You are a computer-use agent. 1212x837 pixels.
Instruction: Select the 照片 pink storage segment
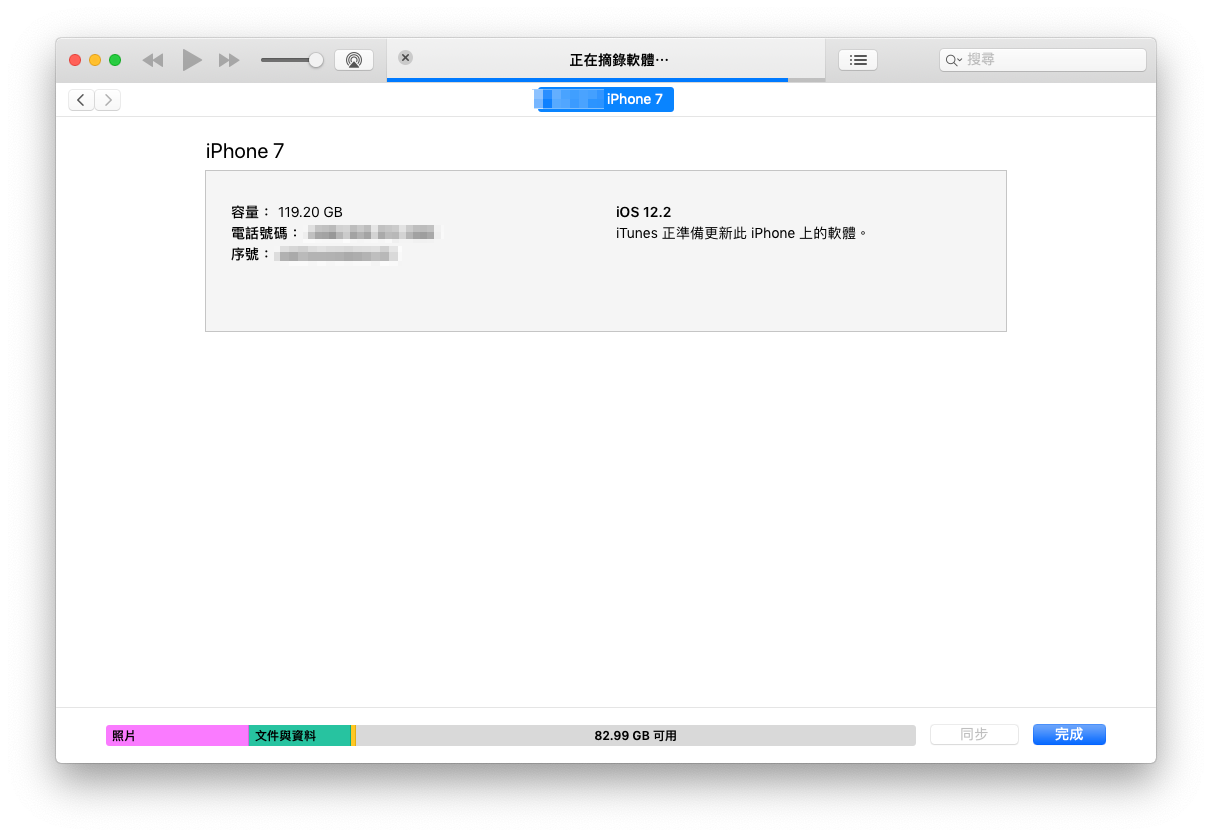click(177, 735)
